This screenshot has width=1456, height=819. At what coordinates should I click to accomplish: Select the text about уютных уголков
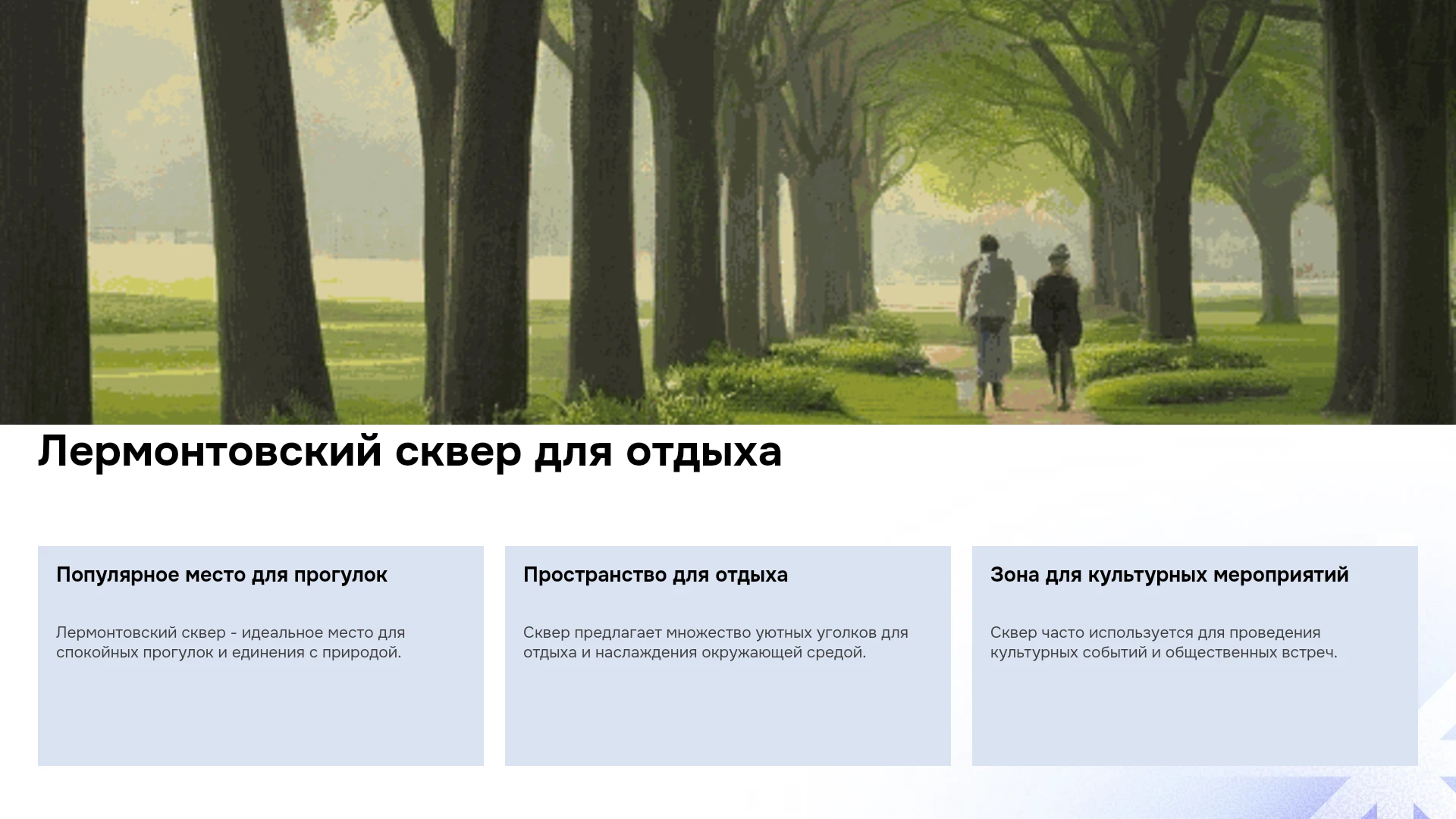[x=715, y=642]
